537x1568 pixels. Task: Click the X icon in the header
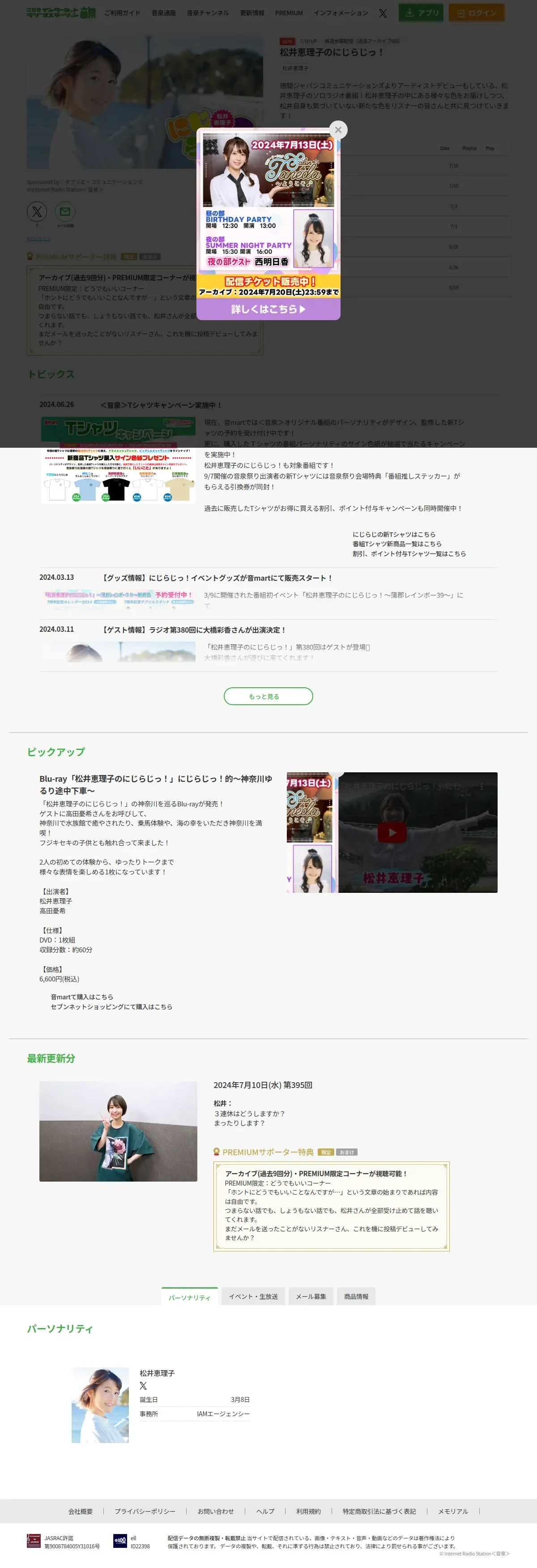pos(383,13)
